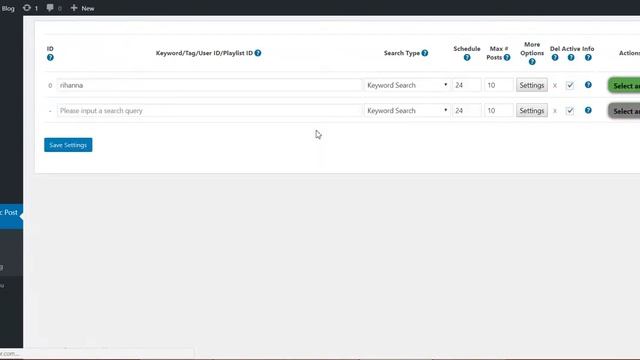Toggle Active checkbox for rihanna row
The height and width of the screenshot is (360, 640).
(x=570, y=85)
